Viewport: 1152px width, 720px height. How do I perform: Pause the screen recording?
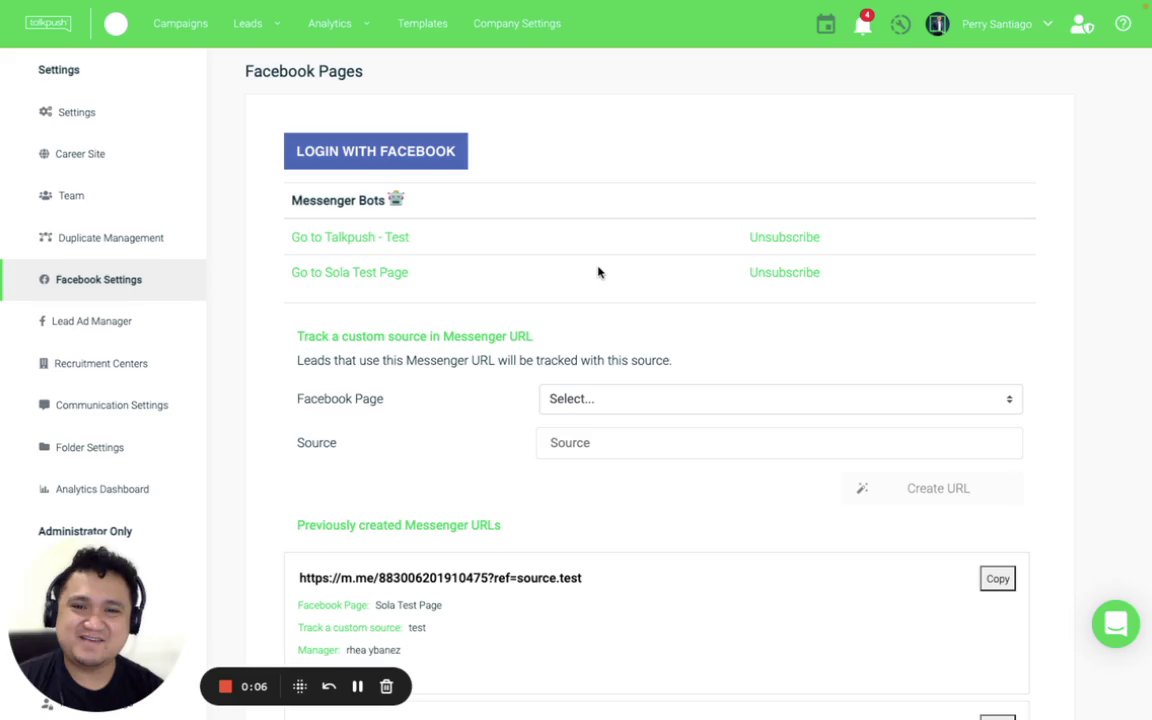(x=357, y=686)
